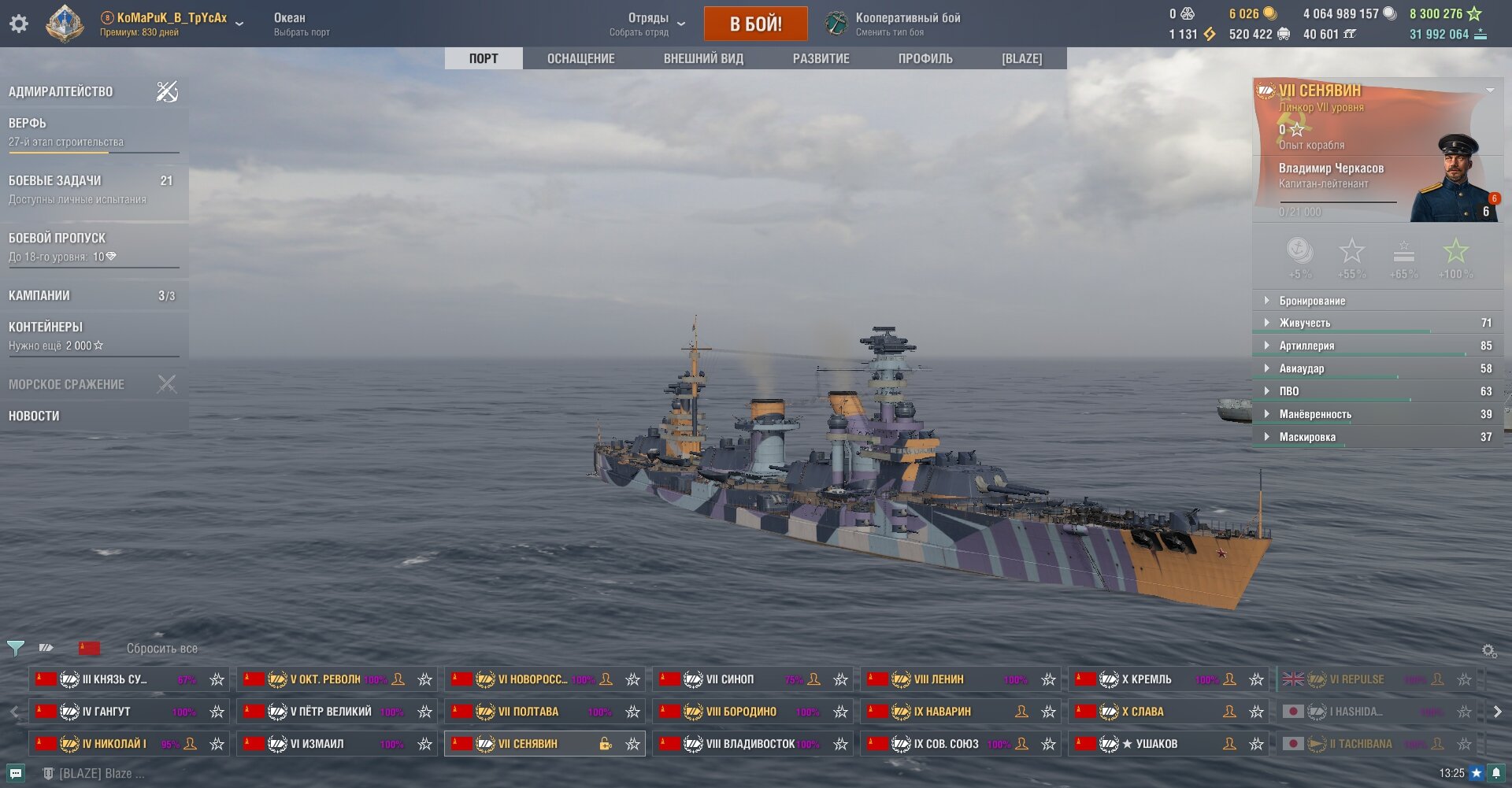Click the ship filter funnel icon
This screenshot has width=1512, height=788.
15,649
